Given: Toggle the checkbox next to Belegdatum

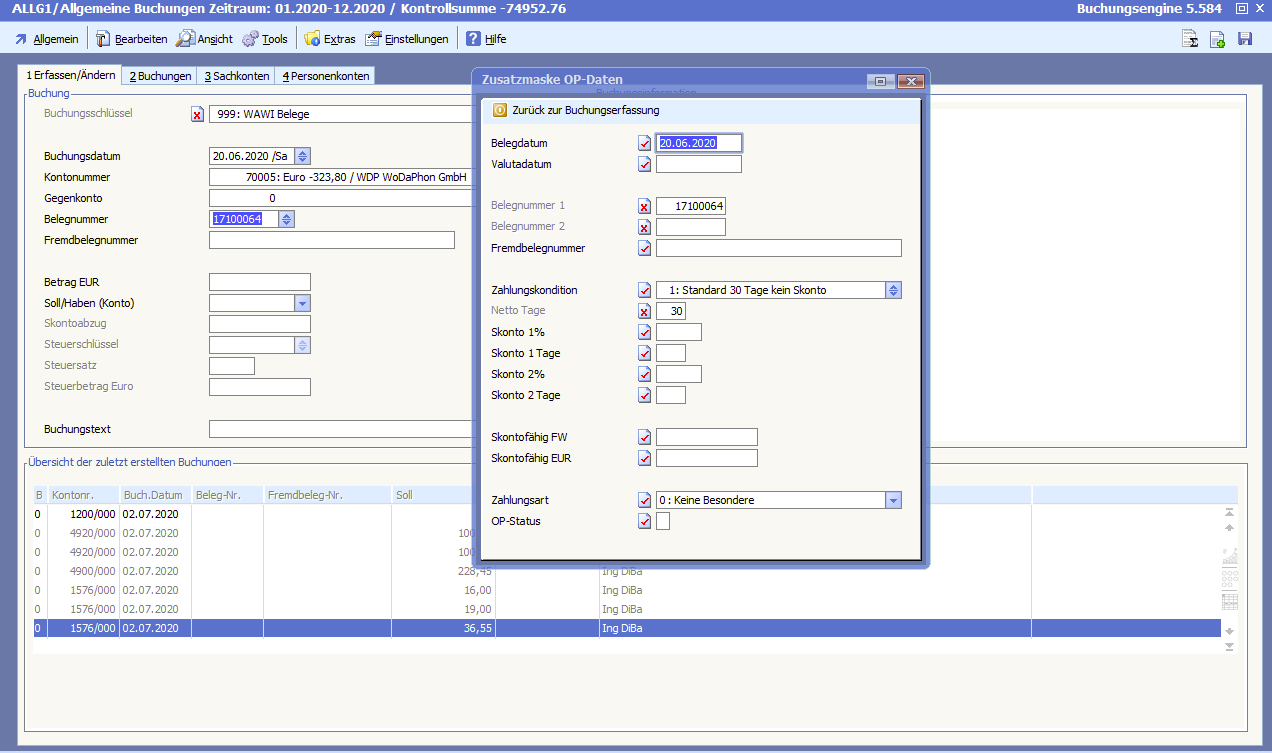Looking at the screenshot, I should pyautogui.click(x=644, y=143).
